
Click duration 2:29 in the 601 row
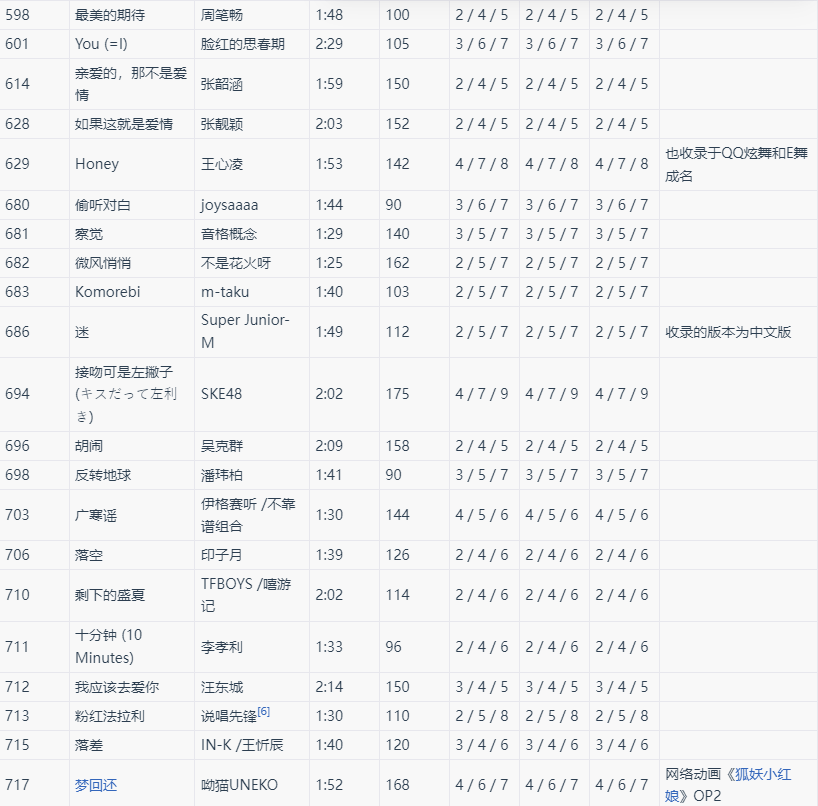click(x=329, y=44)
